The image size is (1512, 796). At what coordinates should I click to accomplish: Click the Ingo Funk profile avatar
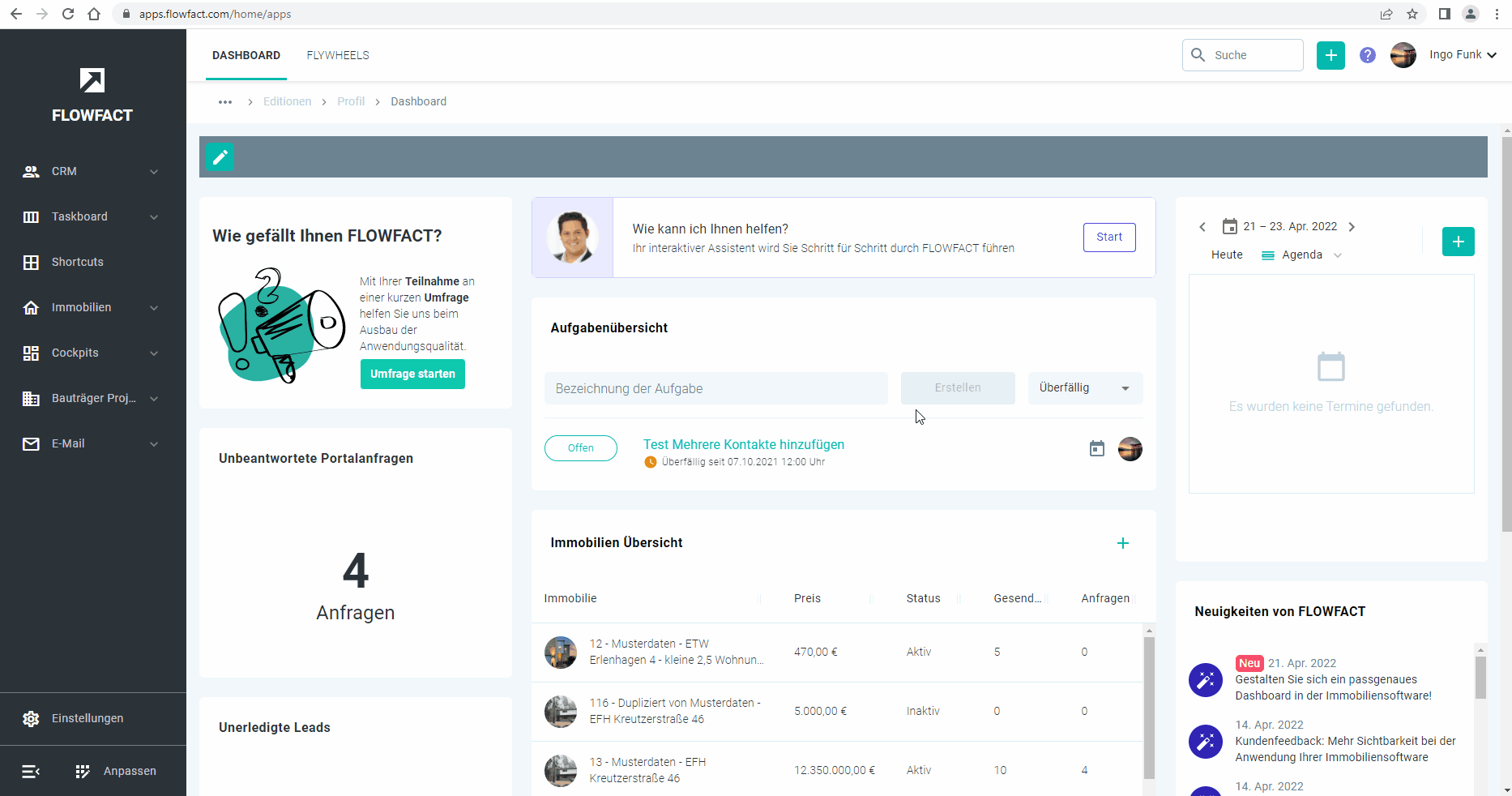(1403, 55)
